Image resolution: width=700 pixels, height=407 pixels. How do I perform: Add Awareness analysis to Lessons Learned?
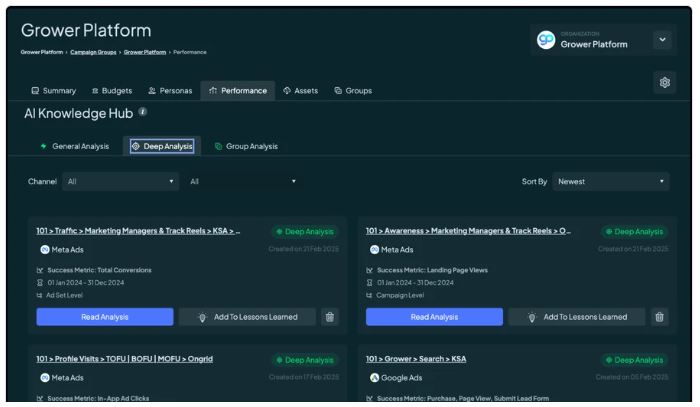point(577,317)
